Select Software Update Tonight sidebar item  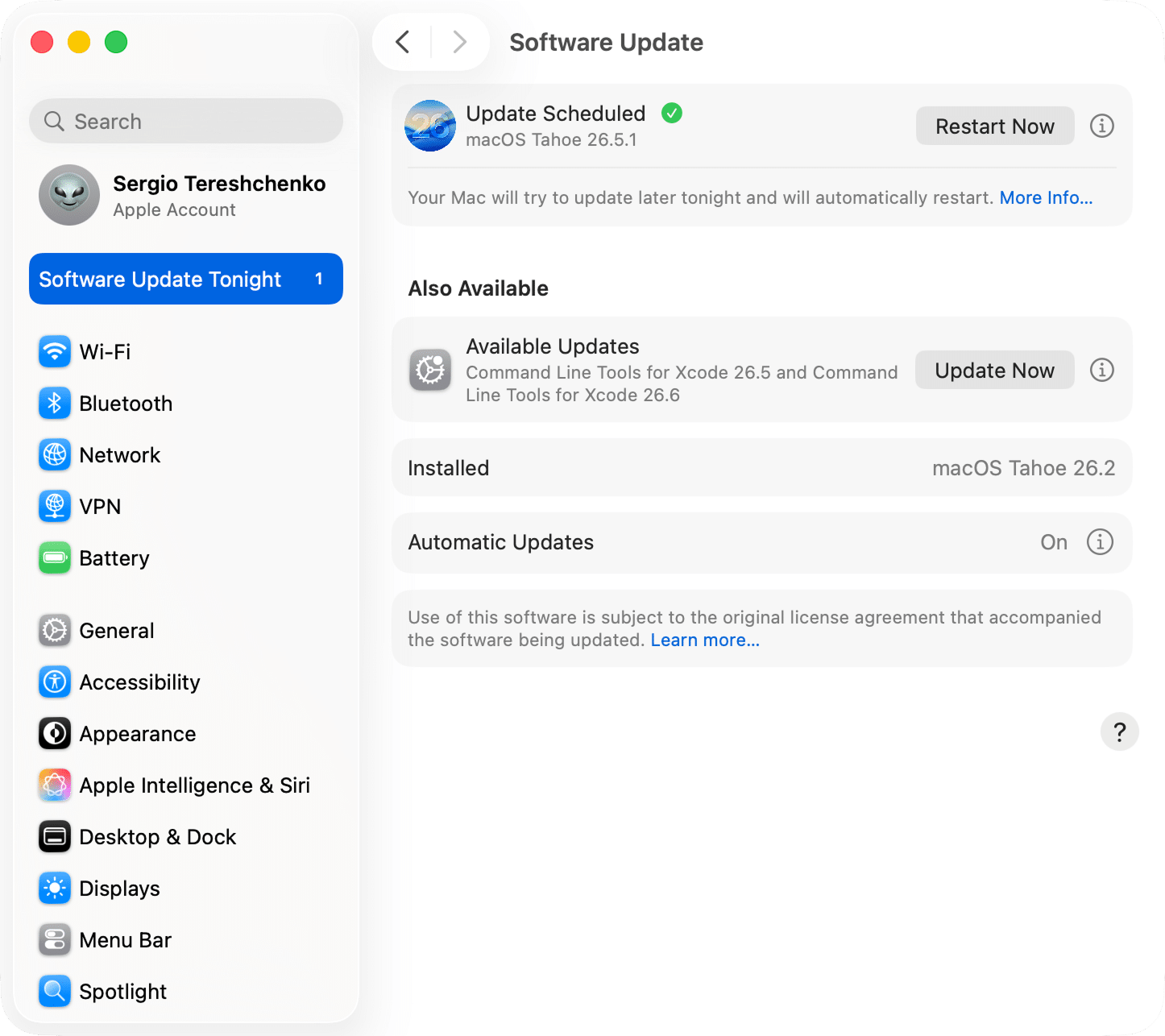pos(186,279)
